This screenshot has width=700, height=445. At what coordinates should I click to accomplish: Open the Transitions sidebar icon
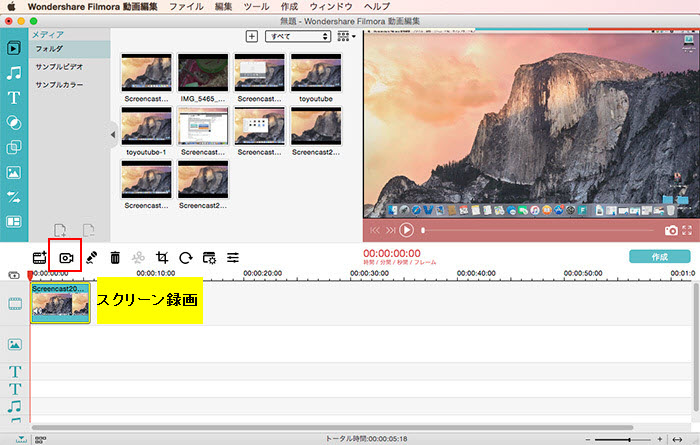point(14,197)
